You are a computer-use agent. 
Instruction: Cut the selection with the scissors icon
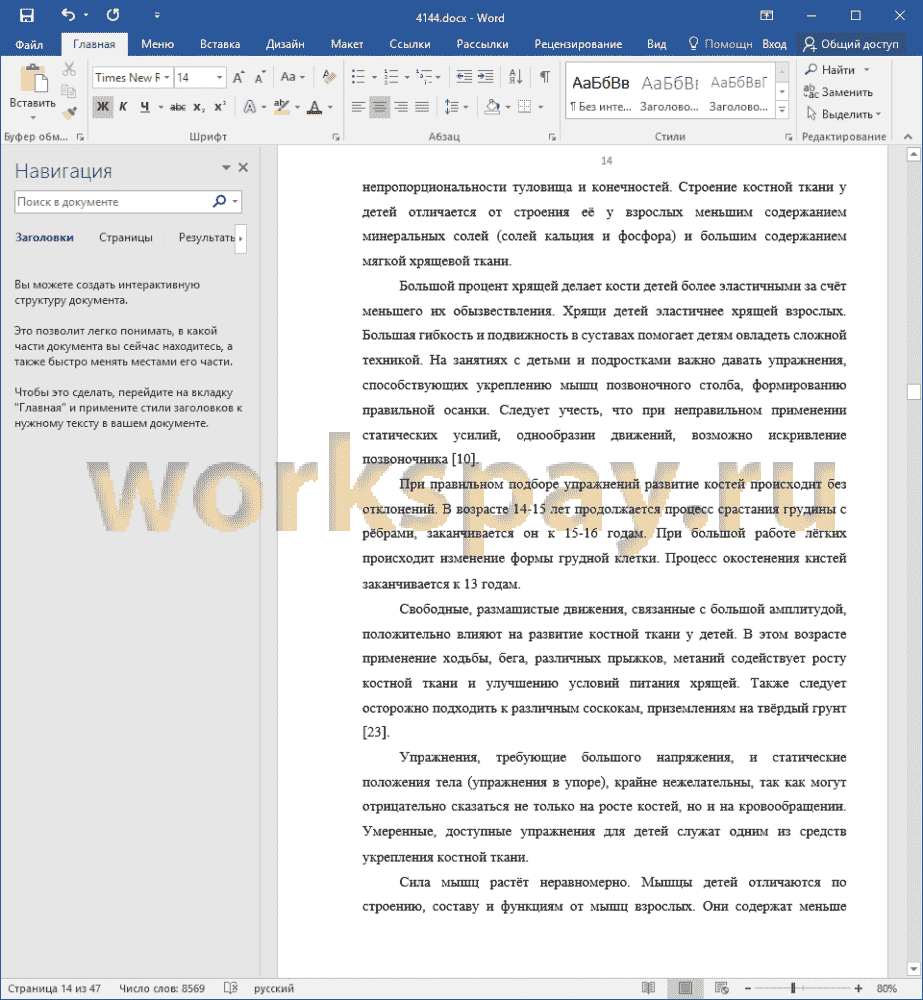click(69, 69)
